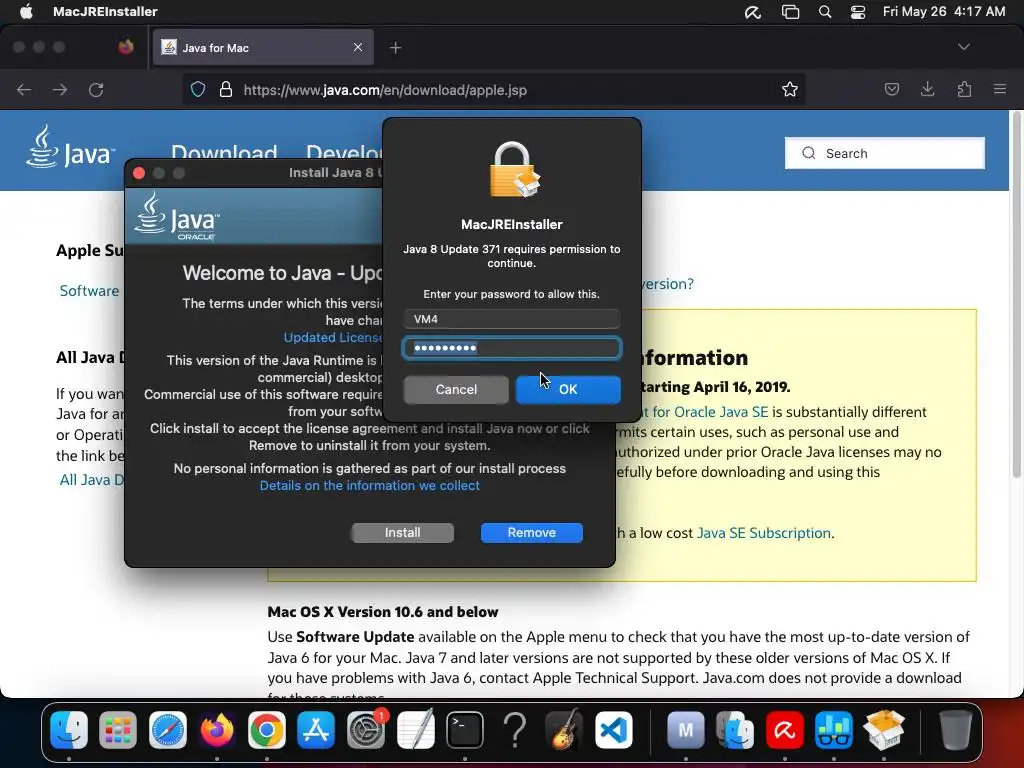
Task: Expand the list all tabs chevron
Action: 963,47
